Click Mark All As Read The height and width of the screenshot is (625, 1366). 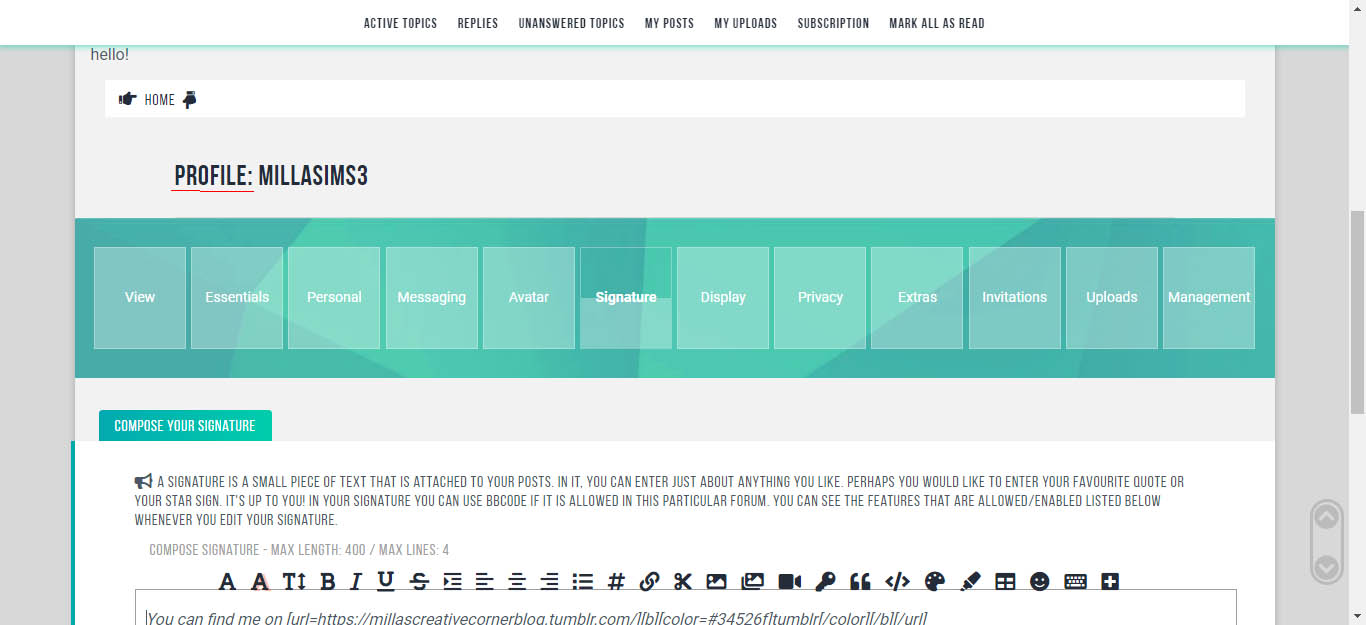(937, 23)
